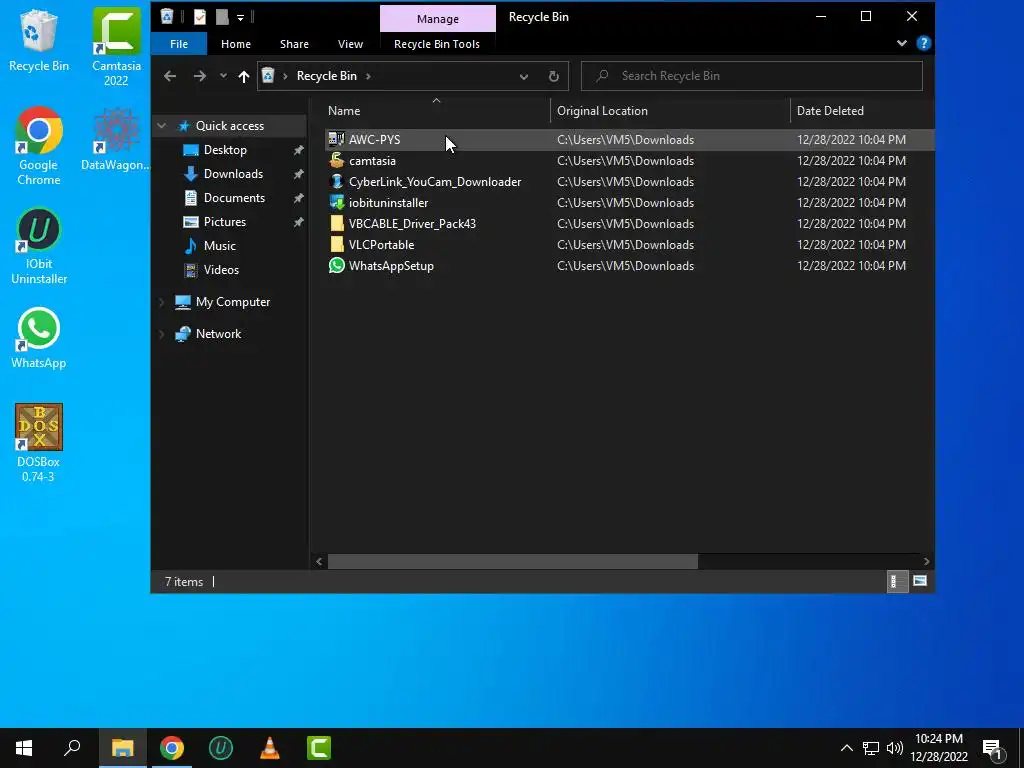
Task: Open the Help question mark icon
Action: click(x=923, y=43)
